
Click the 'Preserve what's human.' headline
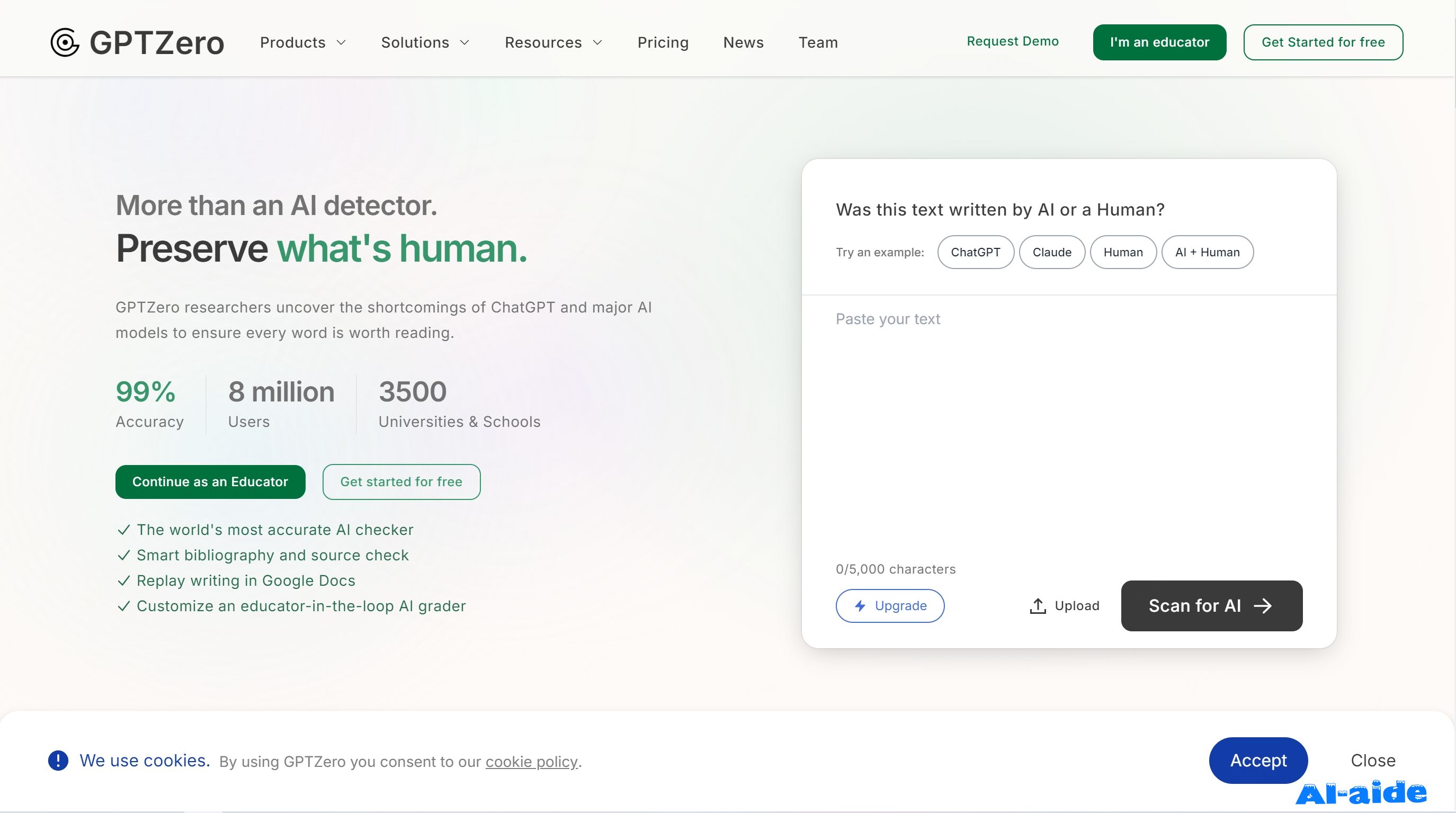(x=321, y=249)
